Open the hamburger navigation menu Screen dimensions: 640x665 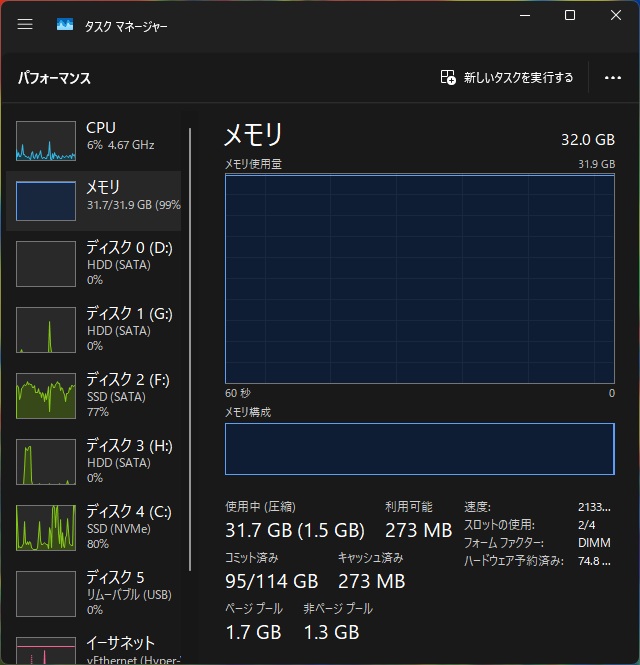25,25
